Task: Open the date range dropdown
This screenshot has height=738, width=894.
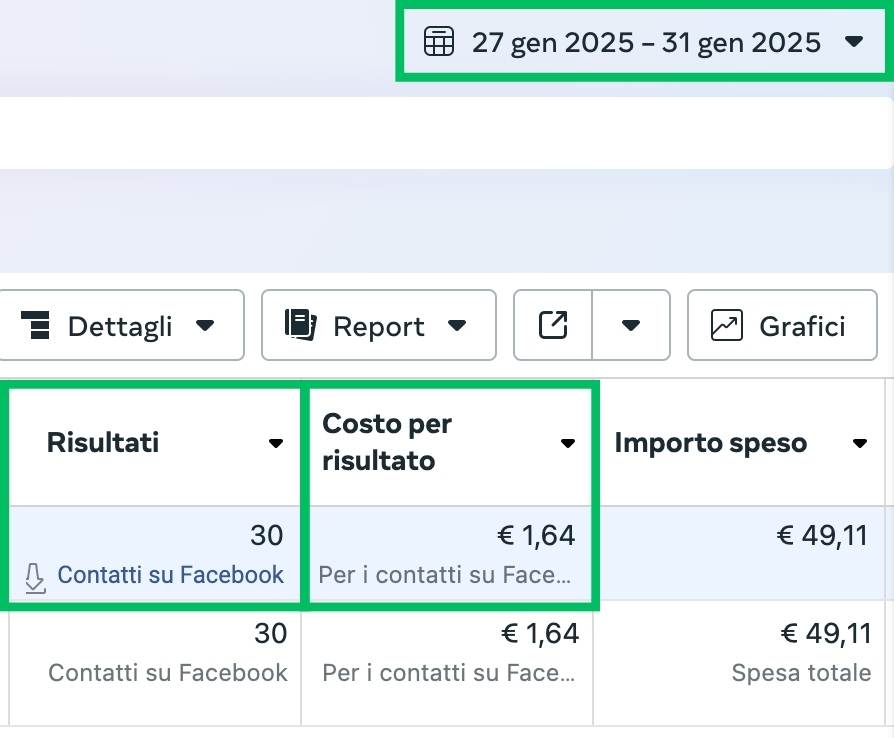Action: [855, 42]
